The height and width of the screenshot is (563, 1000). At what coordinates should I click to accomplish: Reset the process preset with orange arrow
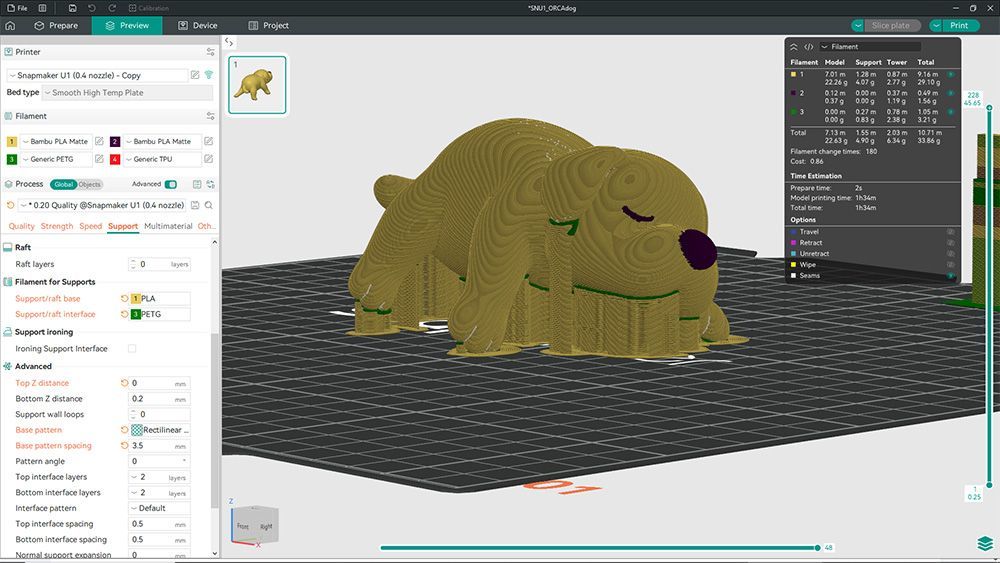coord(10,205)
